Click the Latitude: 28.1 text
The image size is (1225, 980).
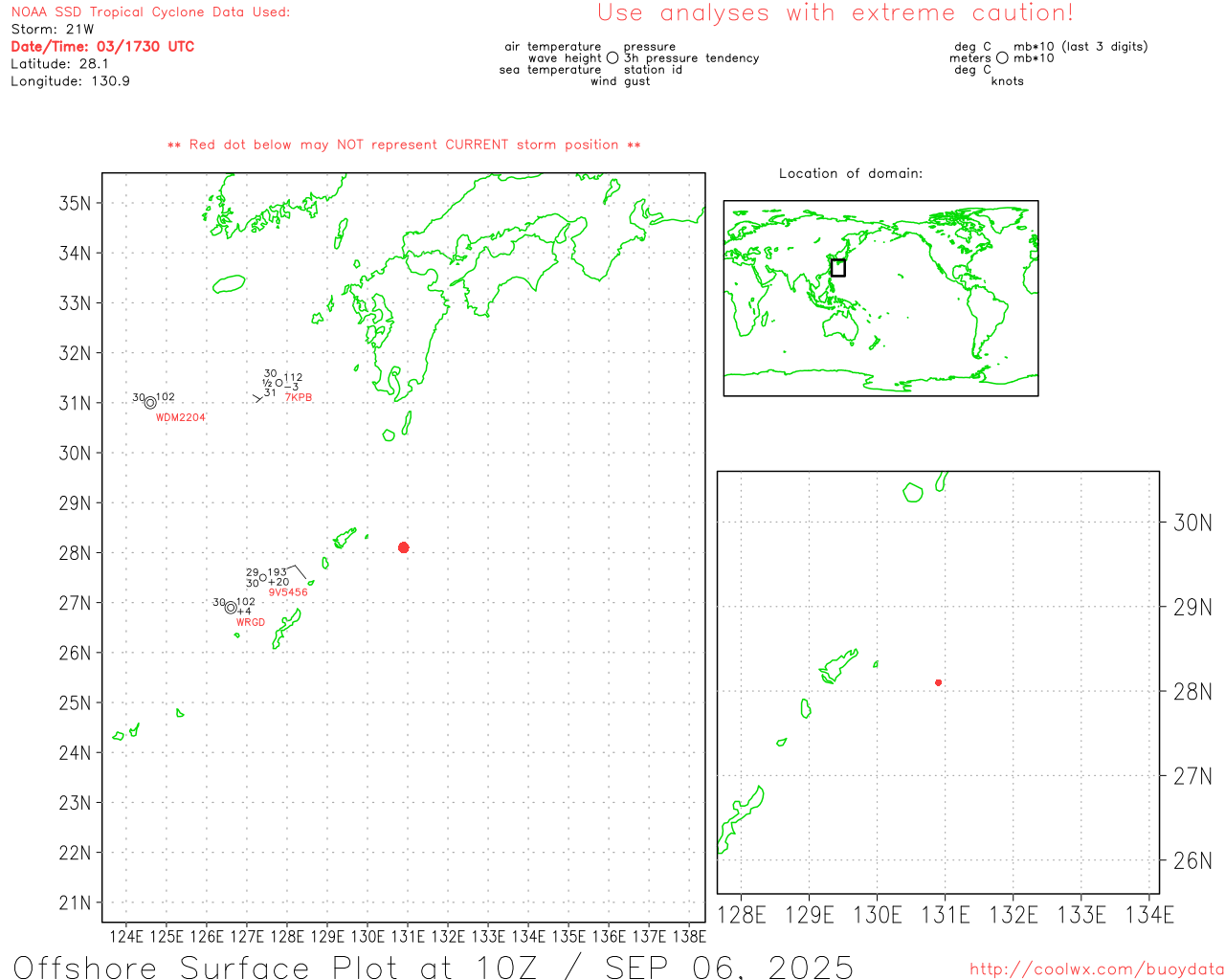(59, 64)
